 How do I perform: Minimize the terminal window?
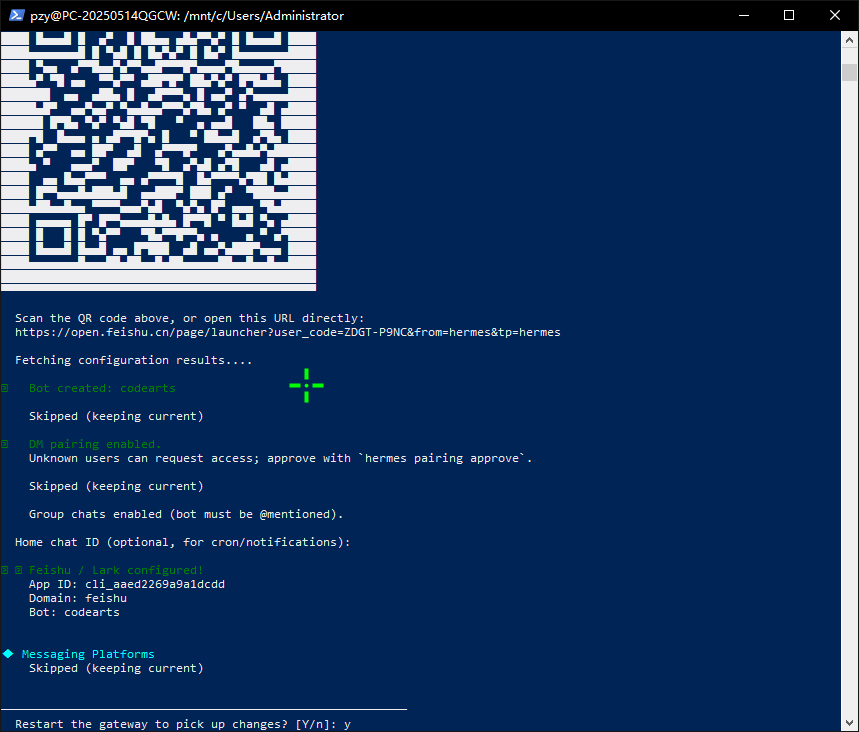coord(743,15)
